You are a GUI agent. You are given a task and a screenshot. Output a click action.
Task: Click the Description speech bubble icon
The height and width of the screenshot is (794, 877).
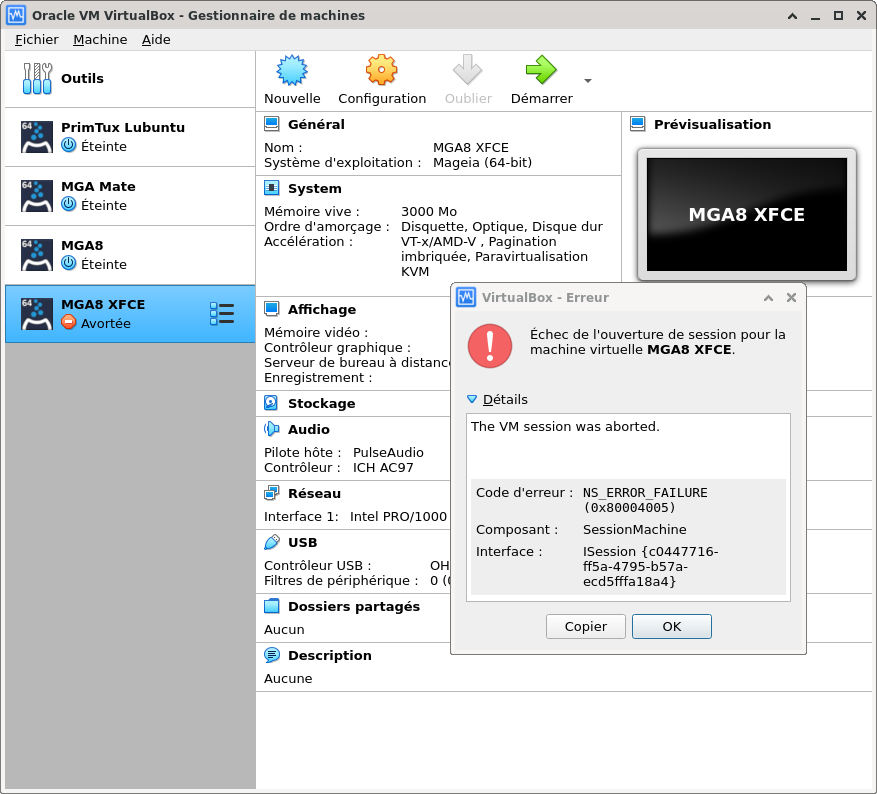pyautogui.click(x=272, y=655)
